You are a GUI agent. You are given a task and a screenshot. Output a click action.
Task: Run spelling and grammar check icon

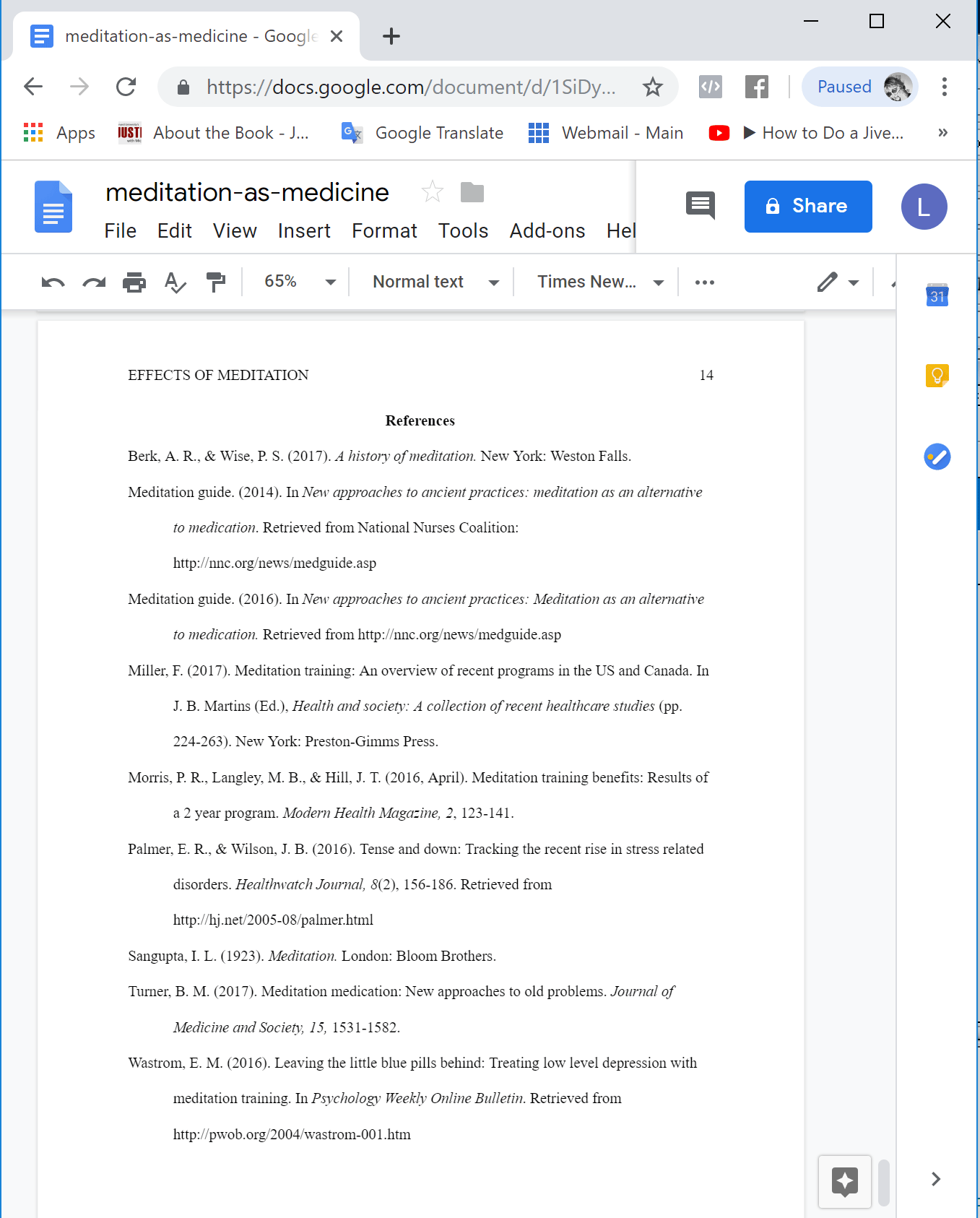pos(175,282)
